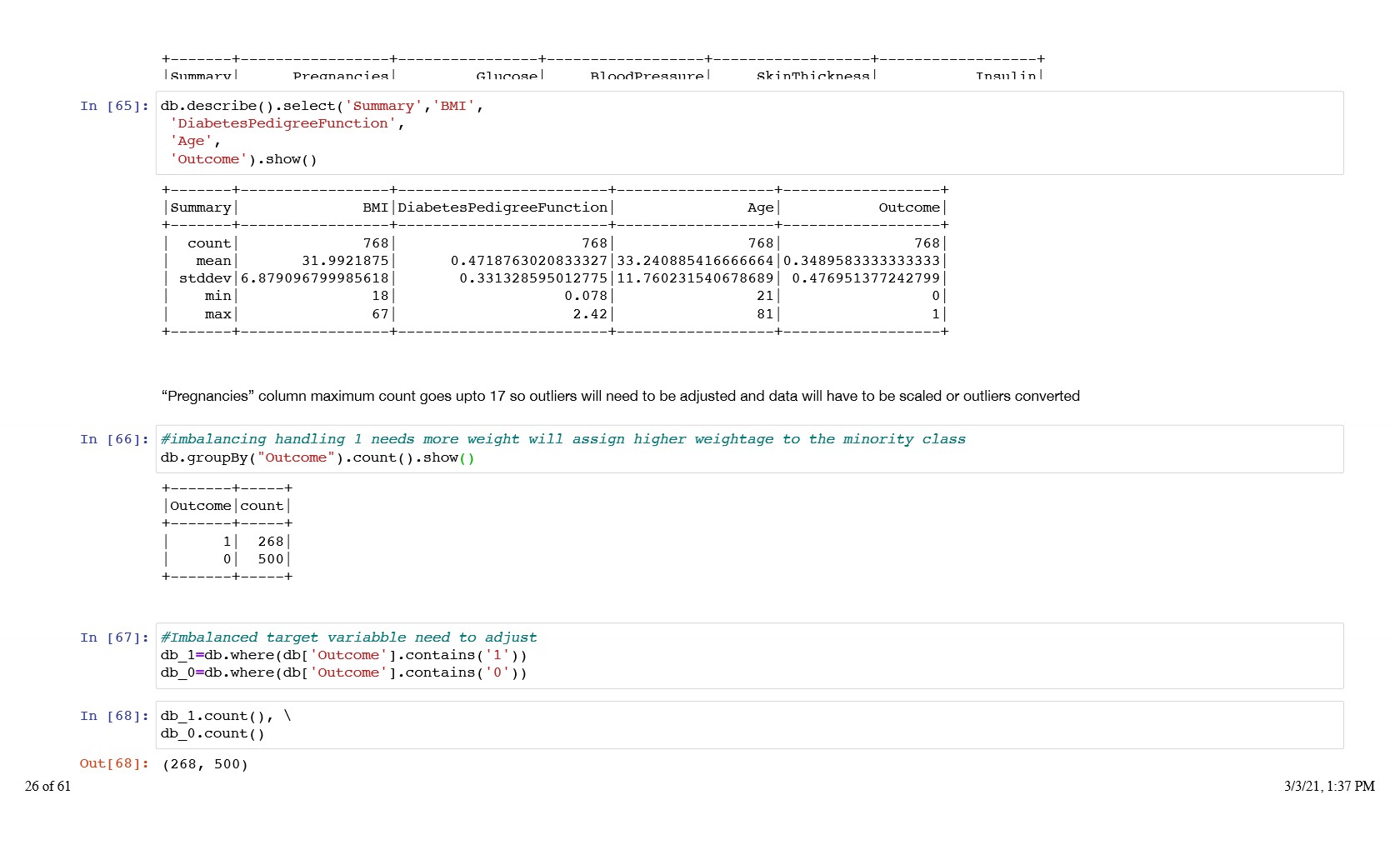Click the mean BMI value 31.9921875
1400x850 pixels.
(x=345, y=261)
